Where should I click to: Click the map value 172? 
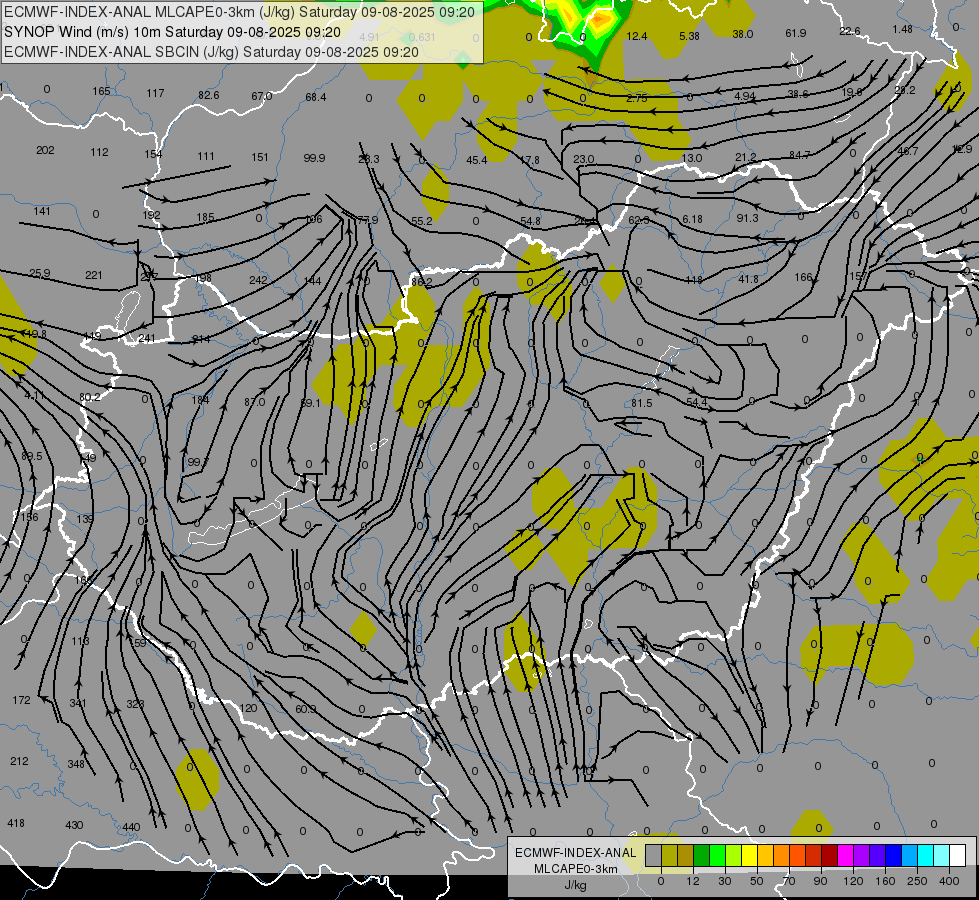(21, 700)
